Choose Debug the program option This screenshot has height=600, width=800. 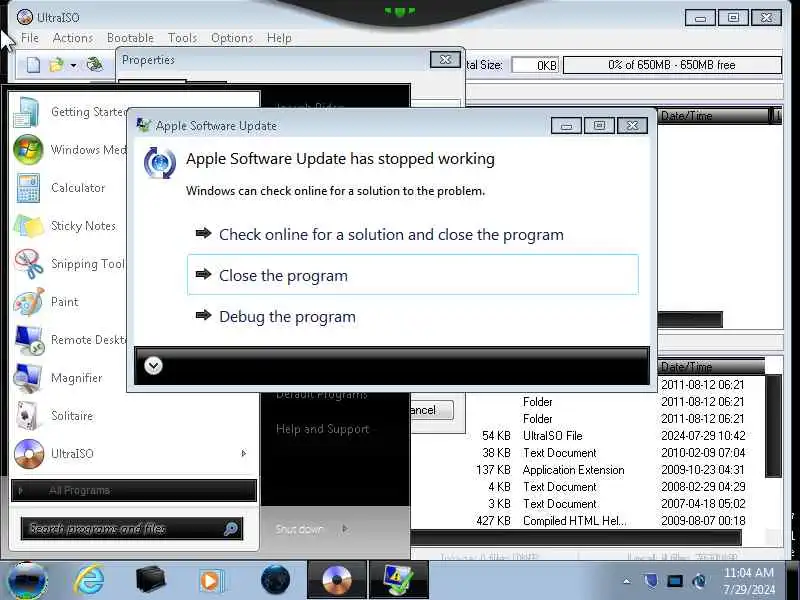412,316
